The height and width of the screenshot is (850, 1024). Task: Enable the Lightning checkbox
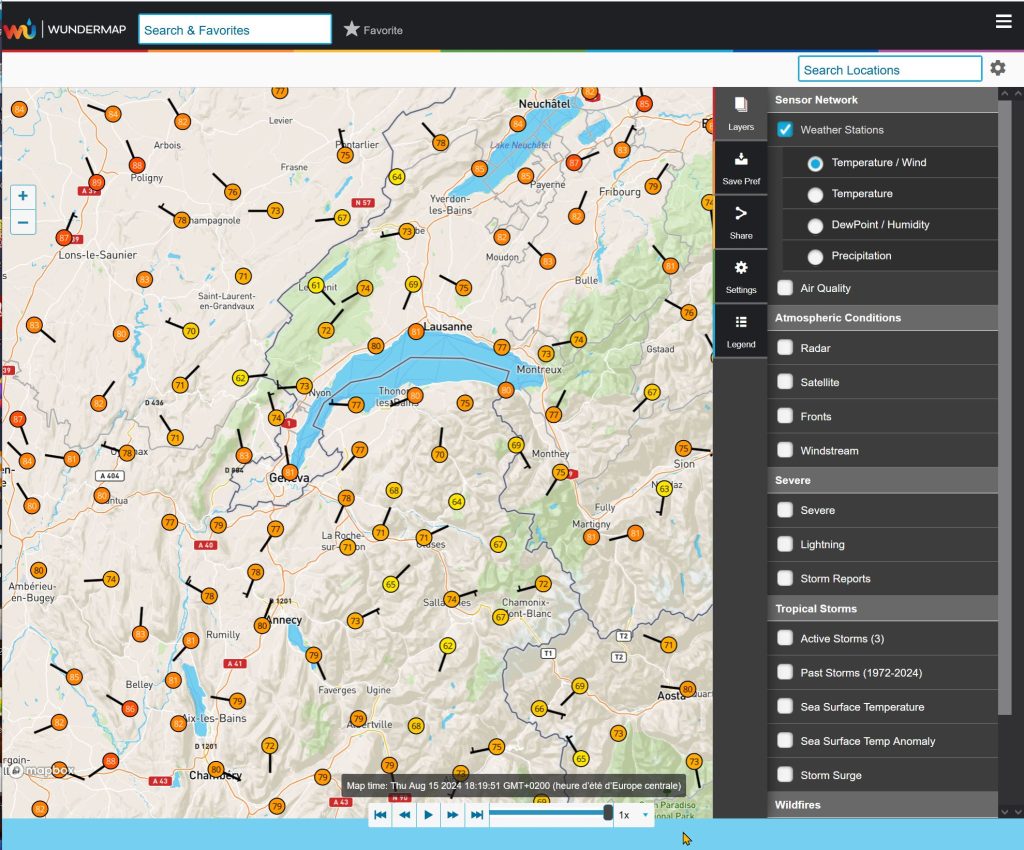point(785,544)
